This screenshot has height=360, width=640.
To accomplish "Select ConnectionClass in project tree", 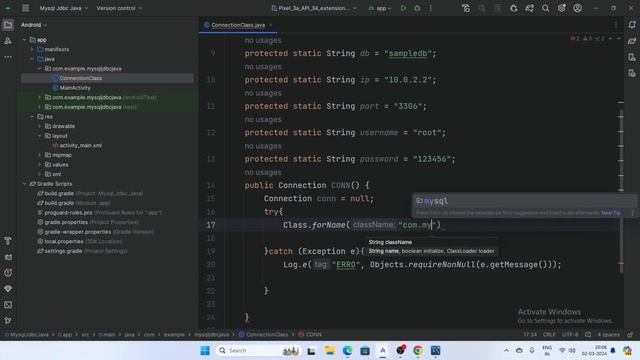I will [x=80, y=78].
